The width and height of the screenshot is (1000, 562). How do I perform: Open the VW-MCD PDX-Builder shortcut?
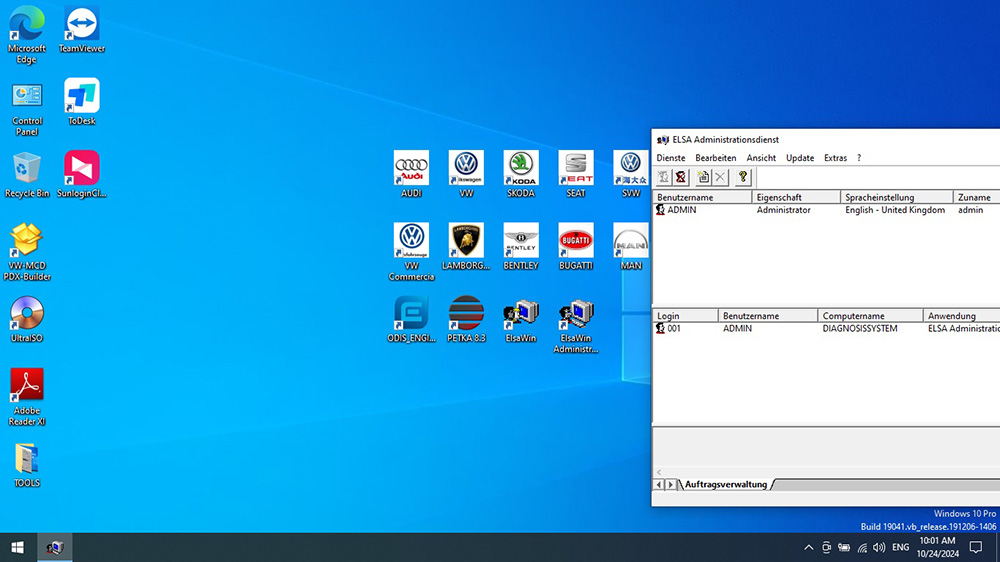pyautogui.click(x=27, y=252)
